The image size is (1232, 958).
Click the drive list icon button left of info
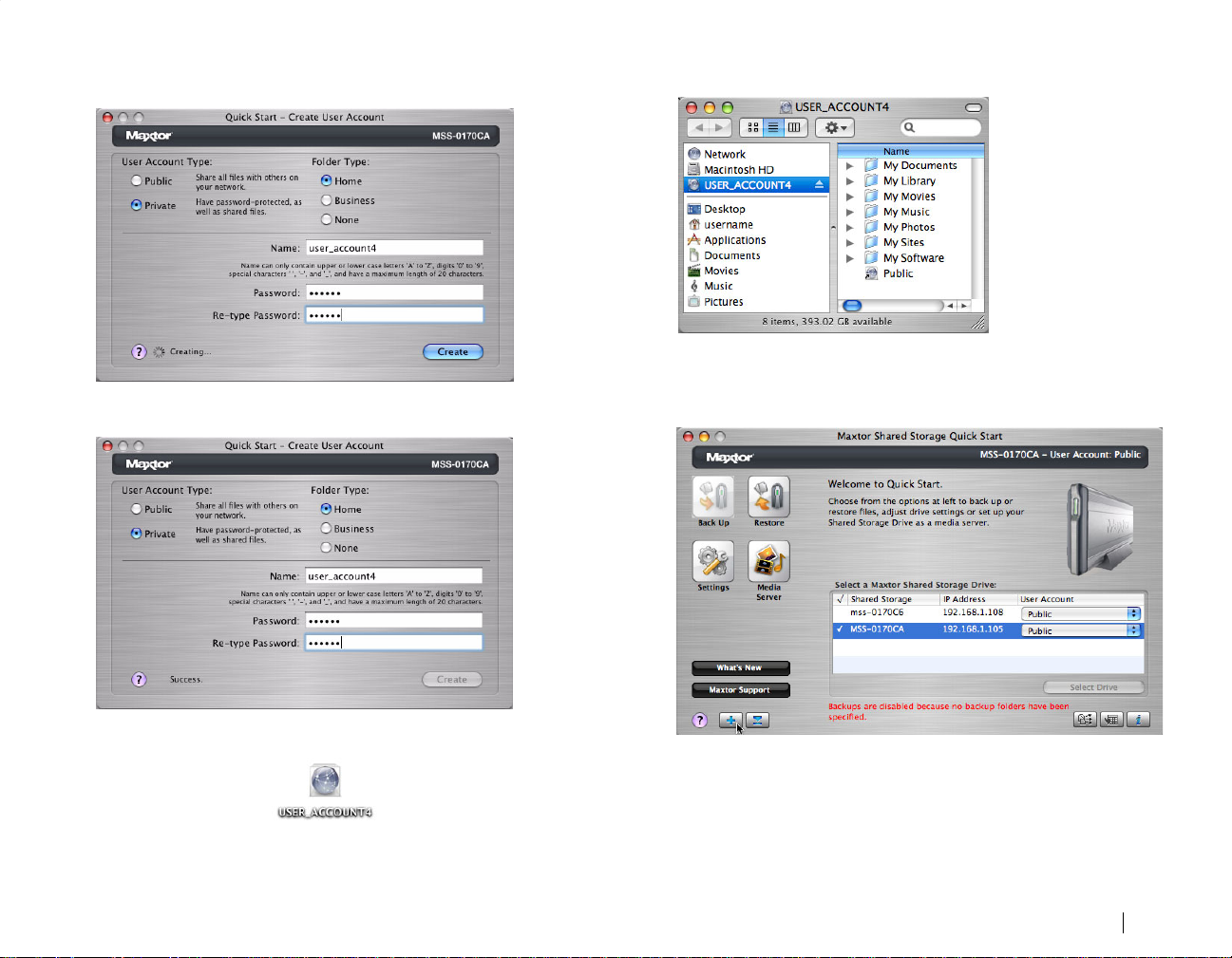click(x=1111, y=720)
